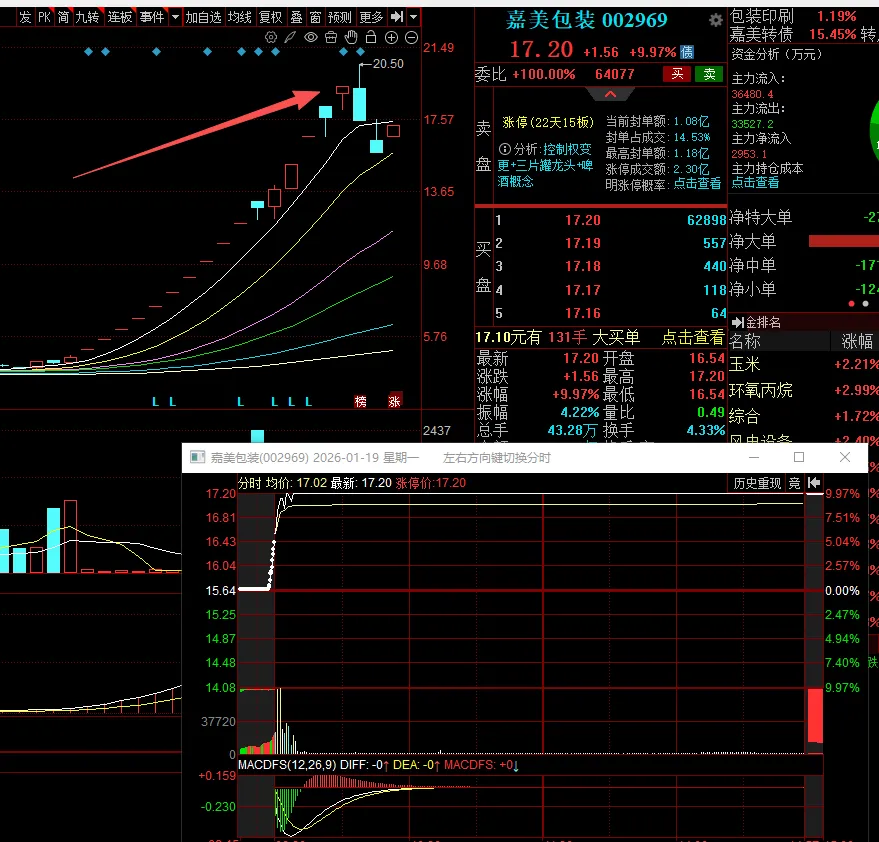Screen dimensions: 879x842
Task: Click the analysis info circle icon
Action: [x=505, y=149]
